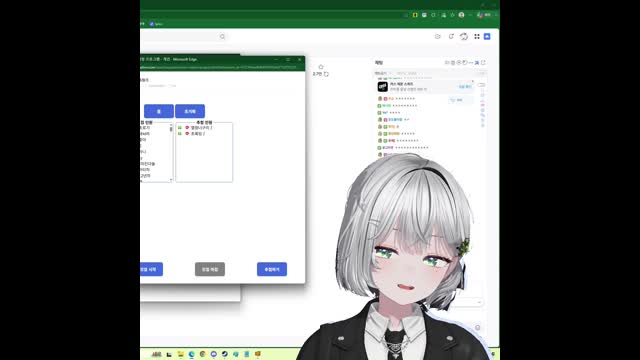Screen dimensions: 640x360
Task: Click the yellow extension icon in the browser toolbar
Action: [x=415, y=15]
